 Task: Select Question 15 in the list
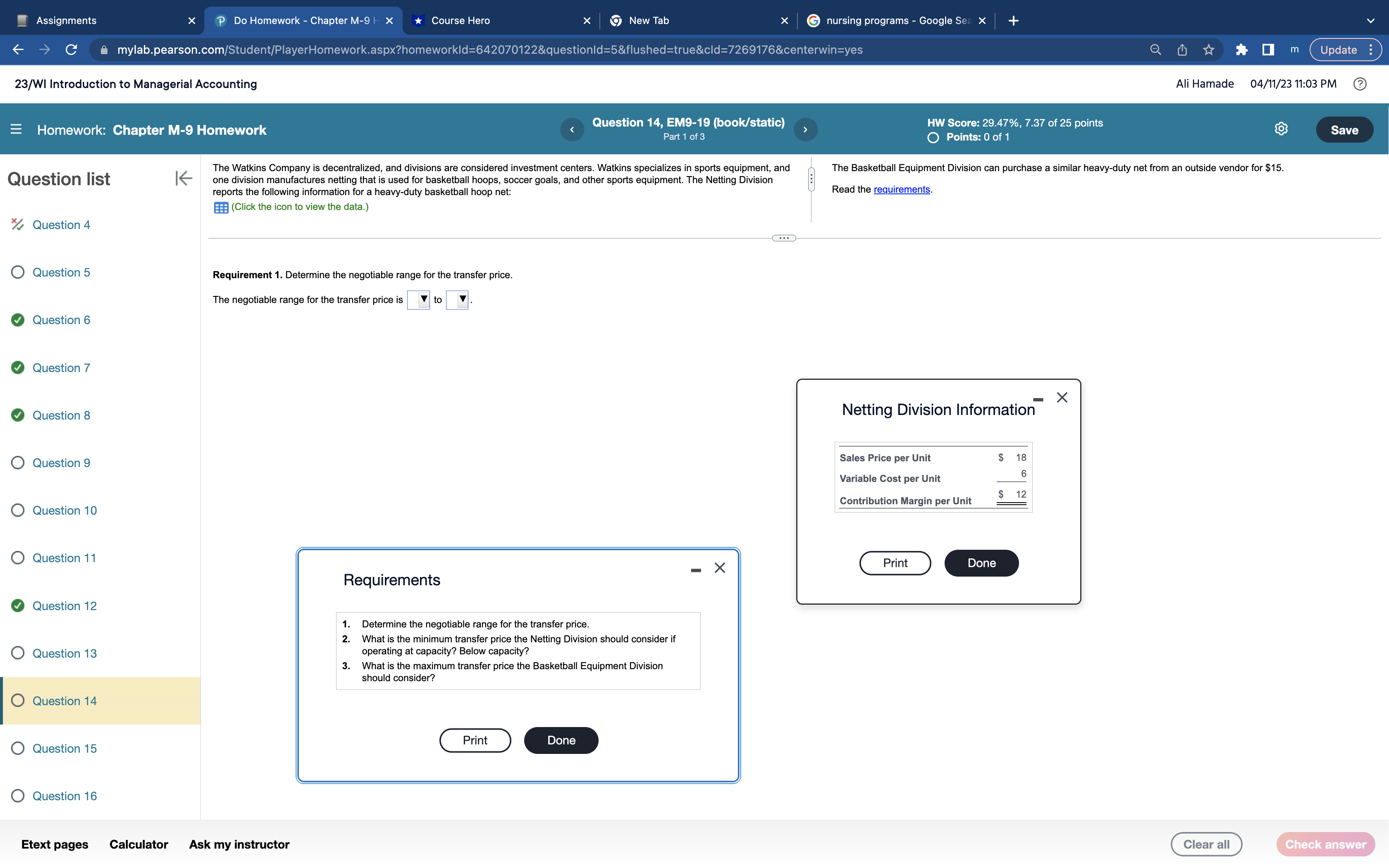(x=64, y=748)
